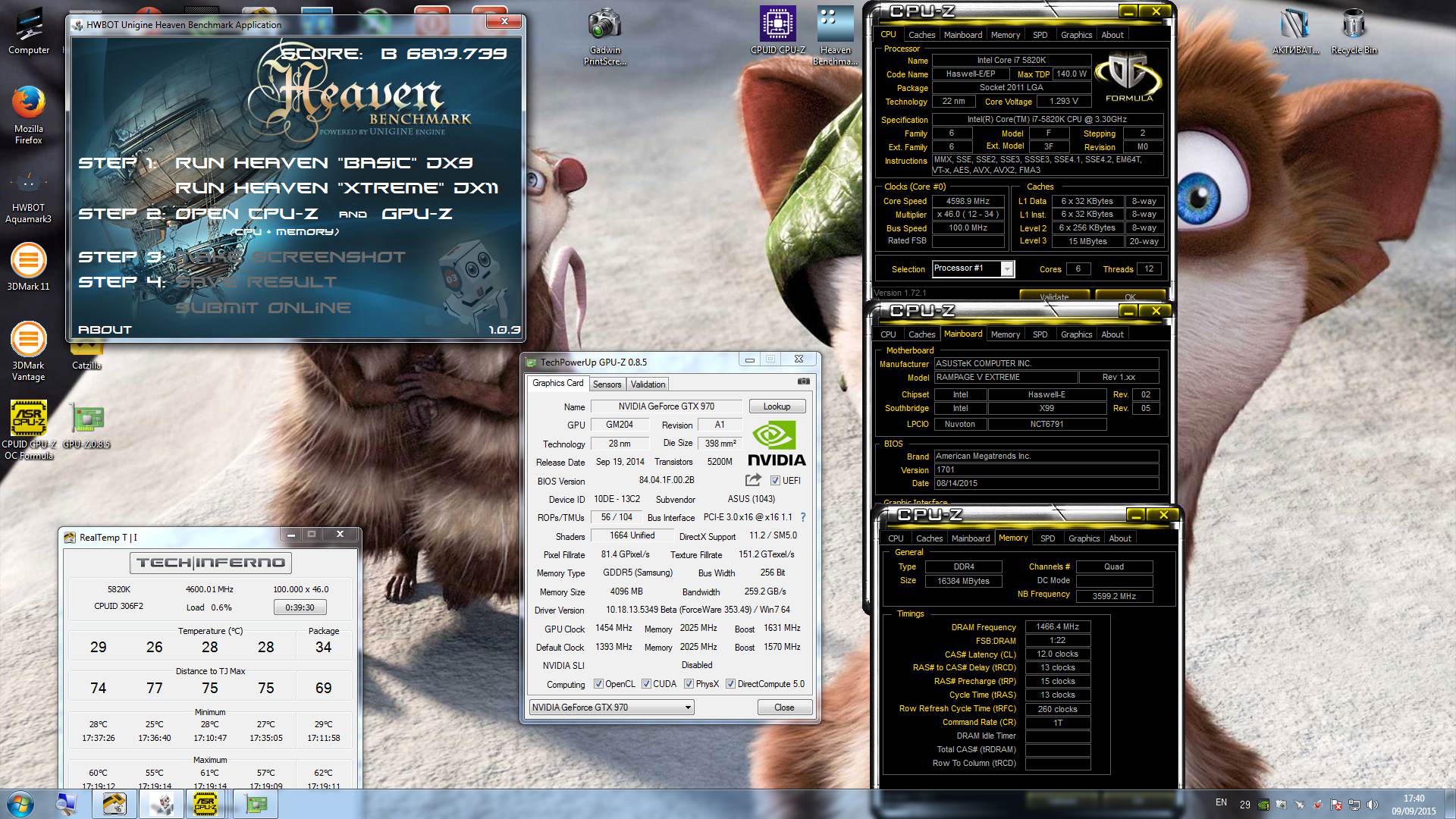The width and height of the screenshot is (1456, 819).
Task: Open the GPU-Z 0.8.5 desktop shortcut
Action: click(86, 427)
